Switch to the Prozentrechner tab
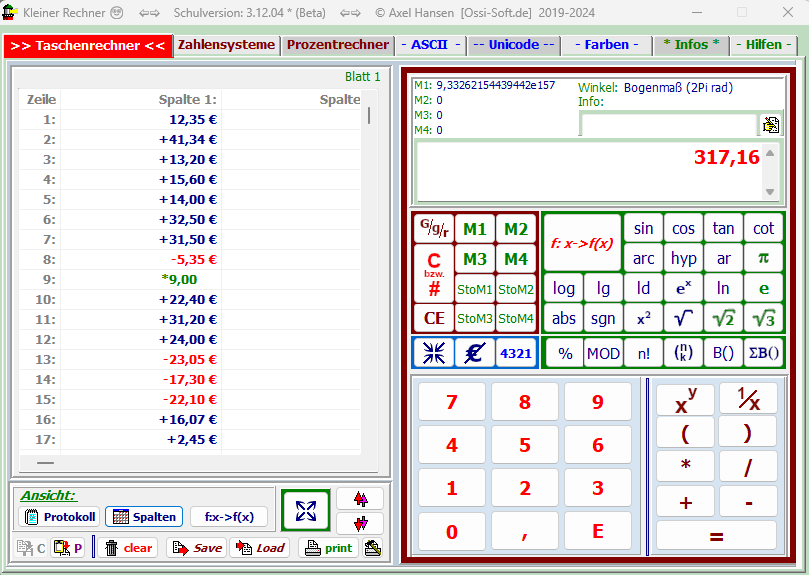 [337, 45]
